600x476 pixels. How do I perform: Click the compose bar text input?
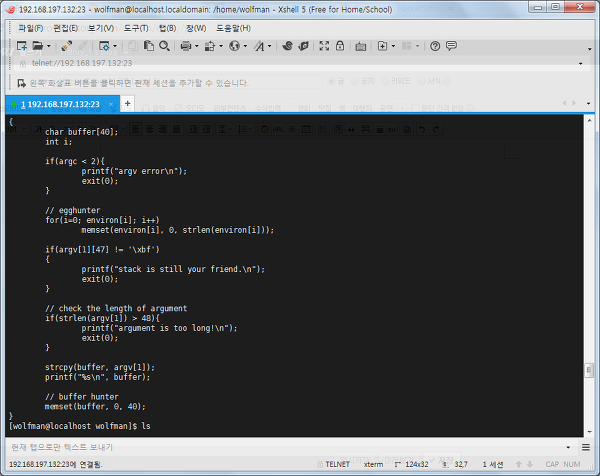click(x=285, y=447)
